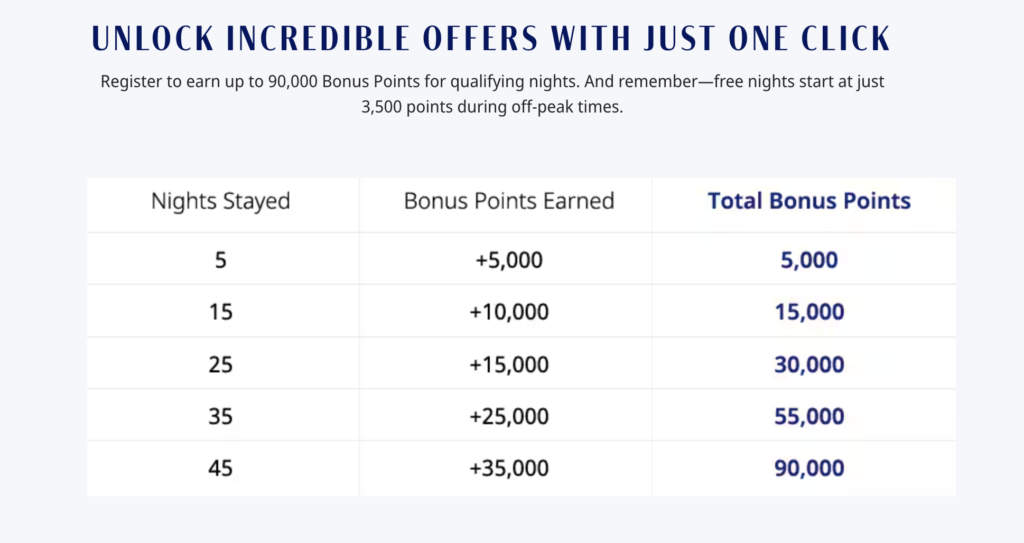Viewport: 1024px width, 543px height.
Task: Click the +35,000 bonus points cell
Action: point(509,468)
